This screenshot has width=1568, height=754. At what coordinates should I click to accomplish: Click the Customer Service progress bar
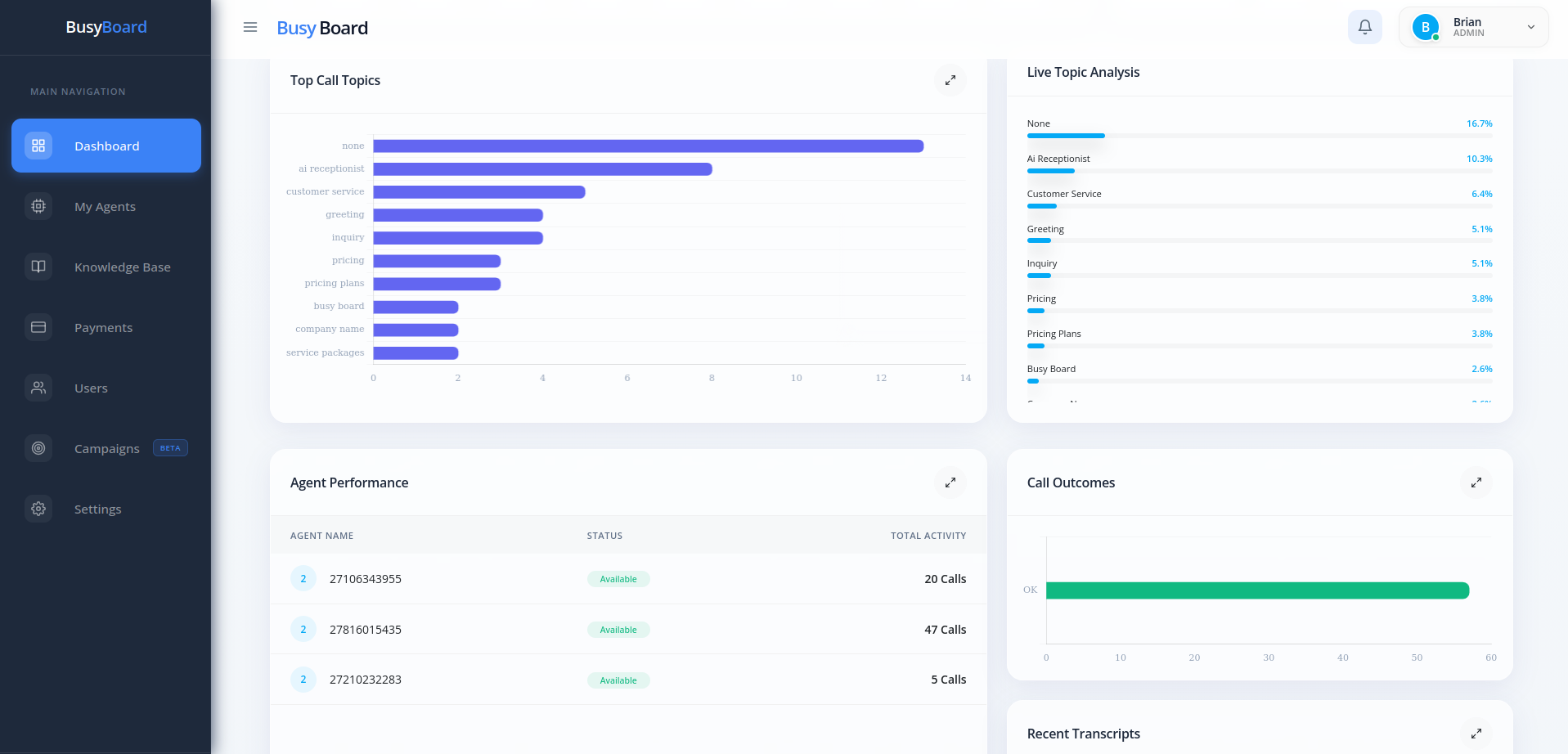(x=1260, y=206)
